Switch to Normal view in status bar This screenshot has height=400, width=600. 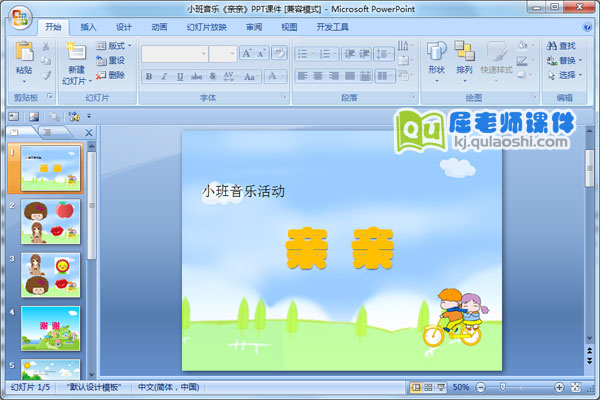[x=415, y=388]
